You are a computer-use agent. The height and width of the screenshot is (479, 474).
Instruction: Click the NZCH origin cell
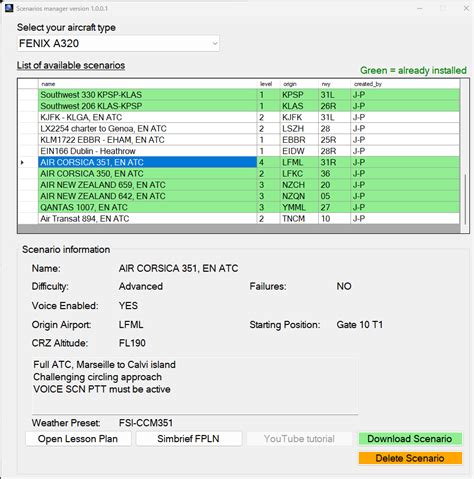(299, 185)
